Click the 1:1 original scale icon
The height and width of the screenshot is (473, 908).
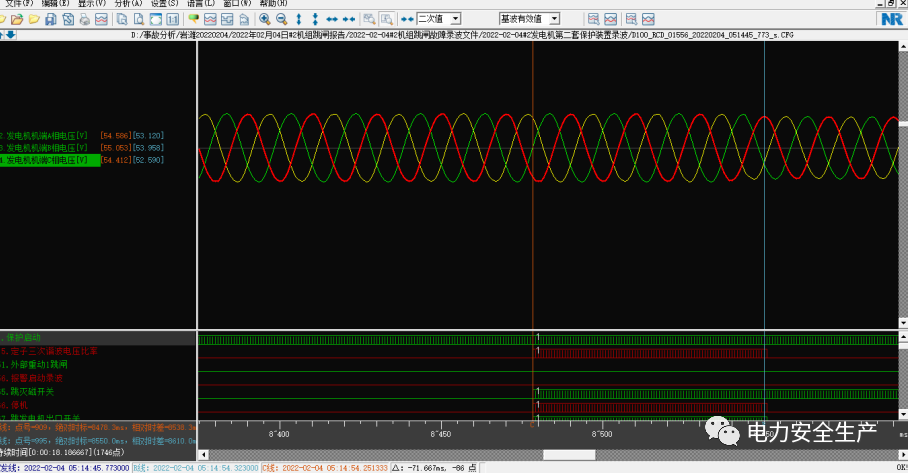click(173, 19)
